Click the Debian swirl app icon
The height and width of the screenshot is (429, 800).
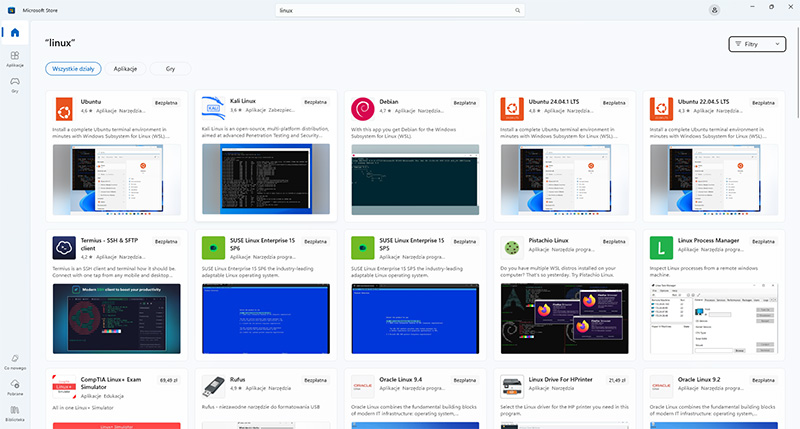click(x=363, y=109)
